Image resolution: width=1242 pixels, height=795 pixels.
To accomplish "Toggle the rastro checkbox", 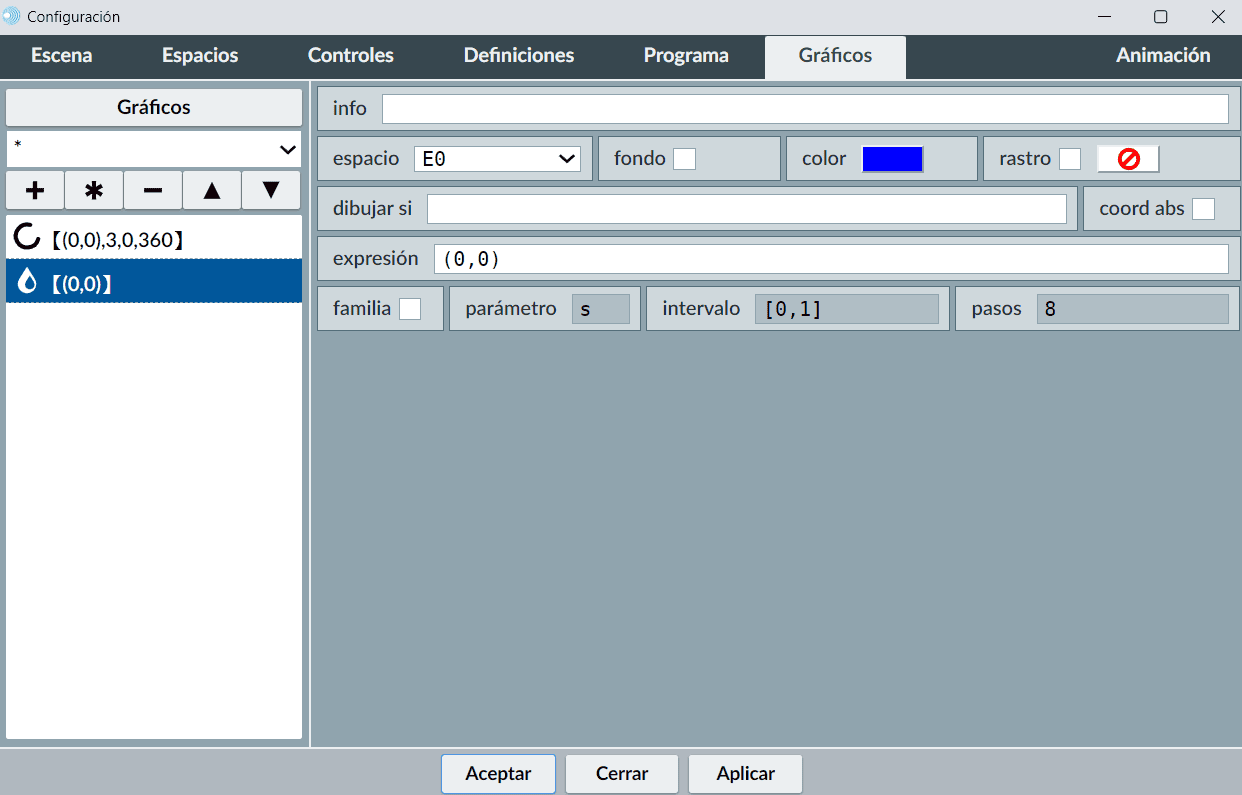I will tap(1070, 159).
